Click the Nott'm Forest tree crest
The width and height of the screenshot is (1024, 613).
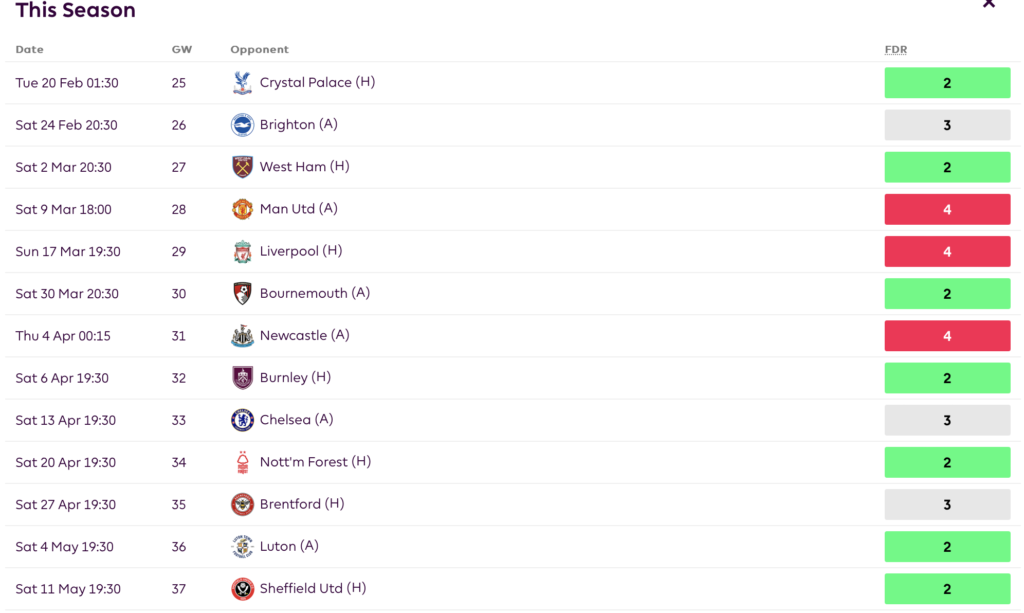point(242,462)
